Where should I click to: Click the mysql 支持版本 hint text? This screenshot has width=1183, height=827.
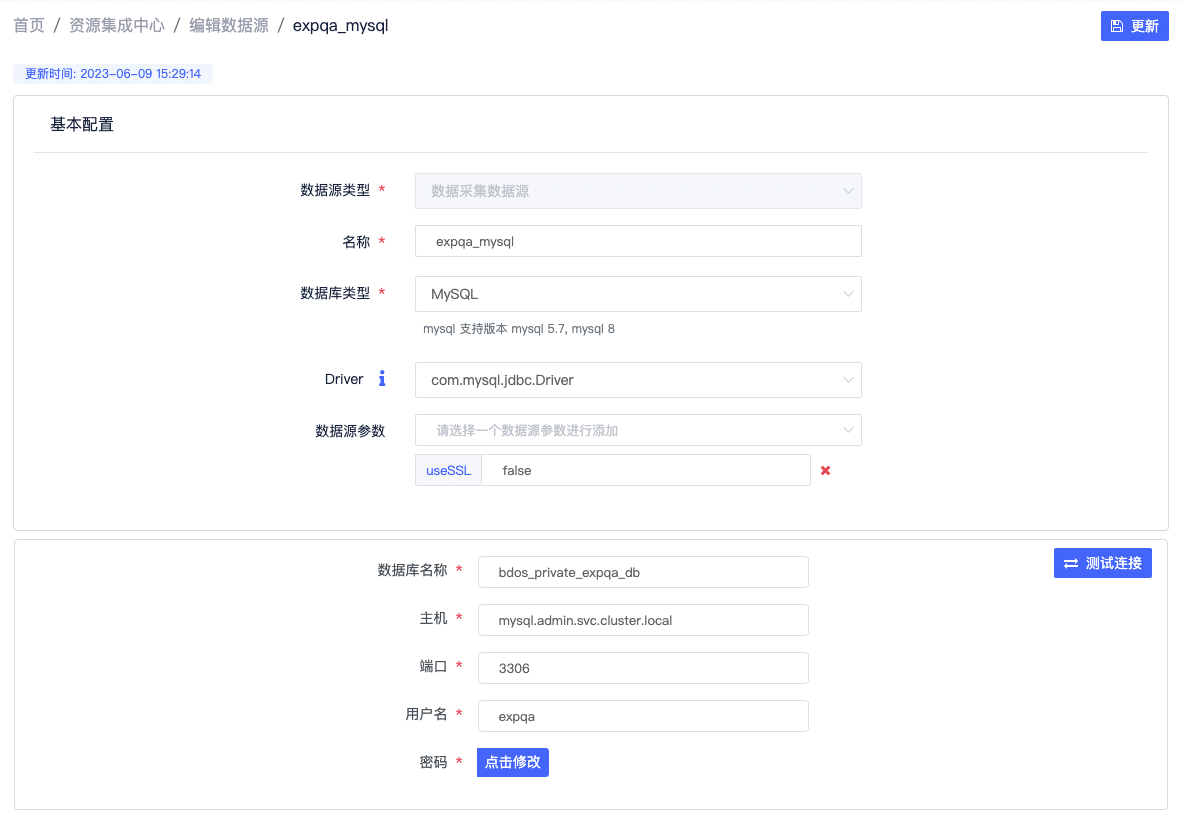pyautogui.click(x=518, y=329)
